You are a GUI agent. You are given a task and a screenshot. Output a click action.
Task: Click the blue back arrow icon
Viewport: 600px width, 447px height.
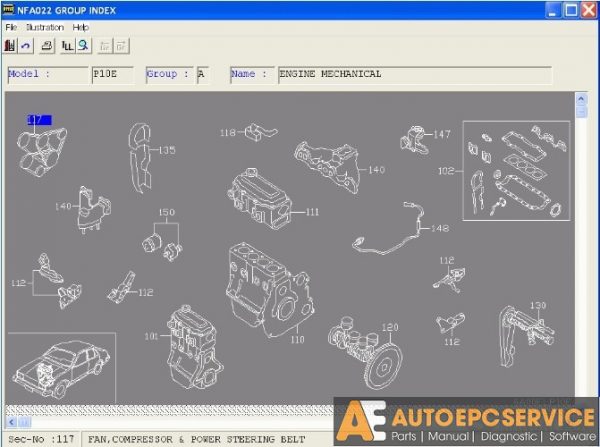coord(26,46)
